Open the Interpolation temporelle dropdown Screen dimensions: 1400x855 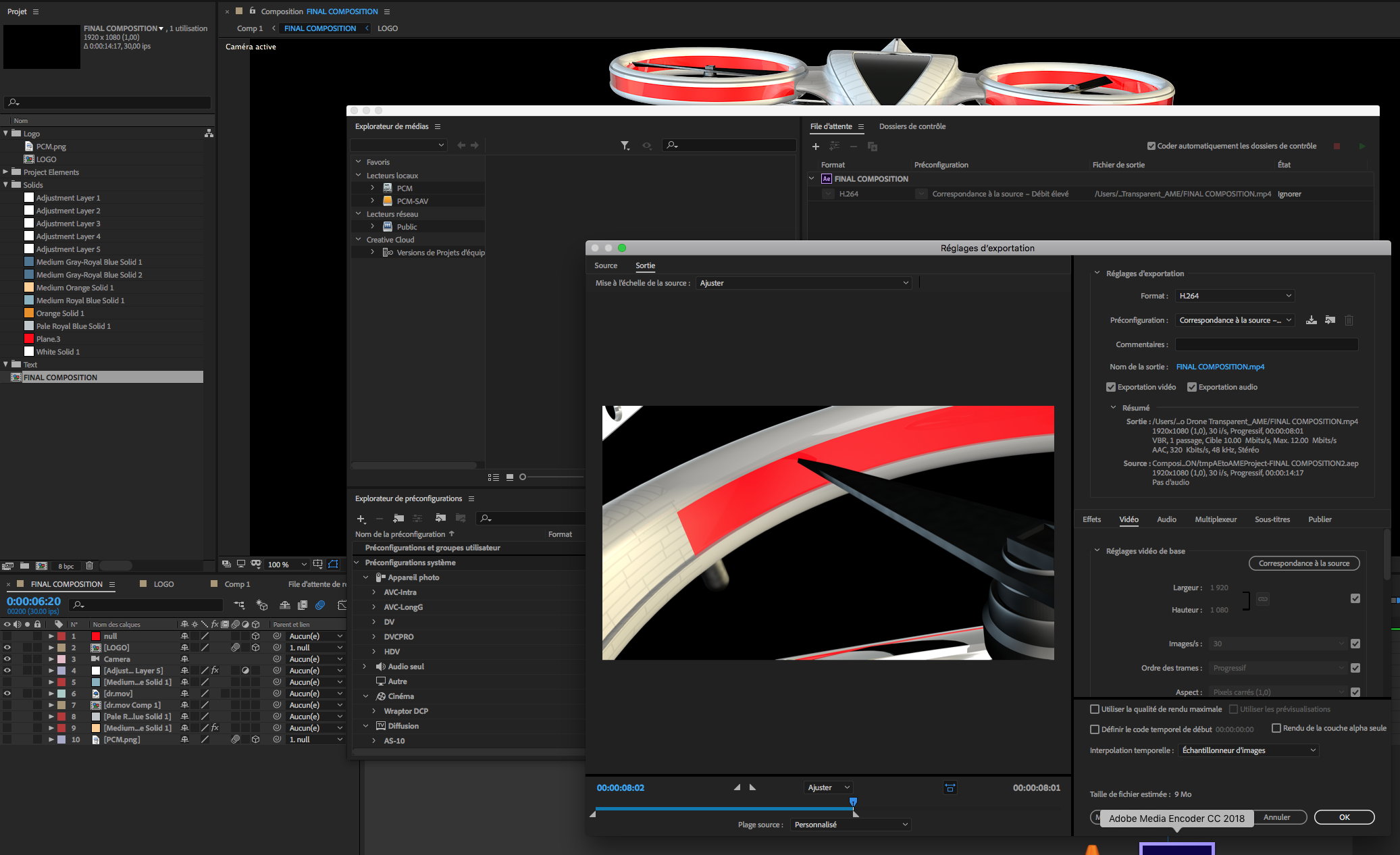coord(1248,750)
